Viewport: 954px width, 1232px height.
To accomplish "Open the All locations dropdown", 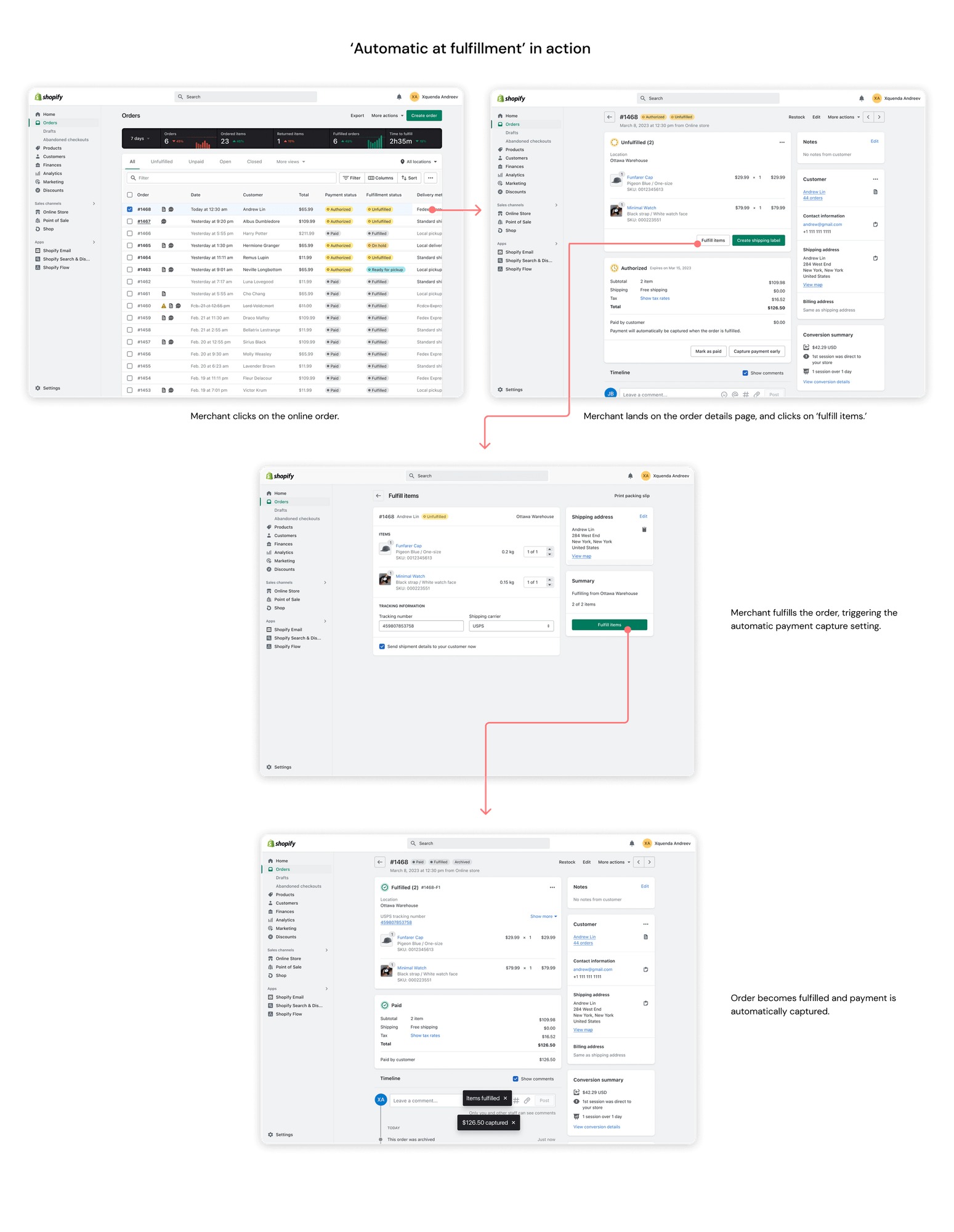I will pos(419,162).
